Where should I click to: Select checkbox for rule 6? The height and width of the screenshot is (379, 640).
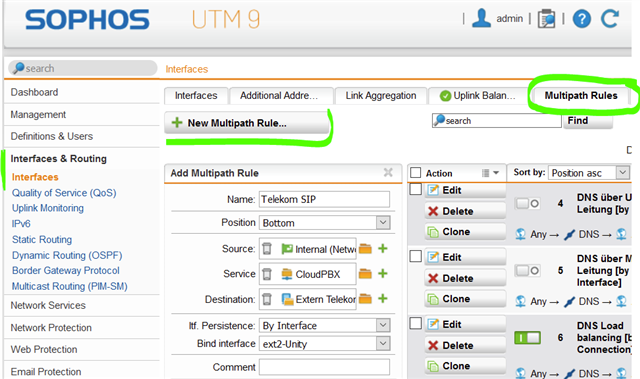(x=416, y=323)
